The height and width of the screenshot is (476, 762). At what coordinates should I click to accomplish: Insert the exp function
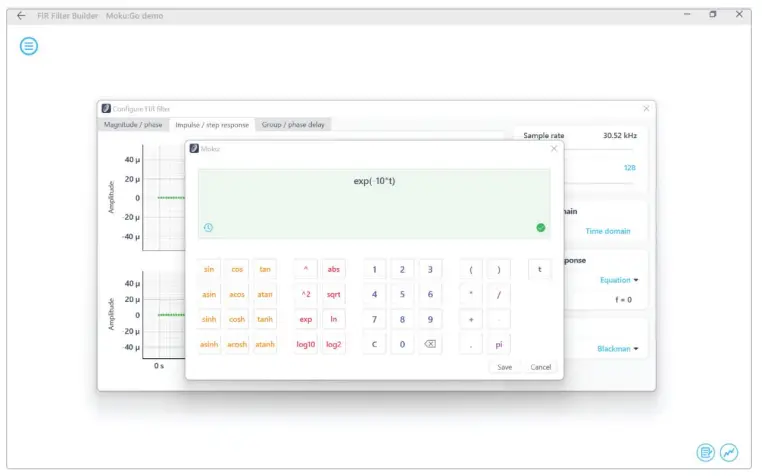click(306, 319)
